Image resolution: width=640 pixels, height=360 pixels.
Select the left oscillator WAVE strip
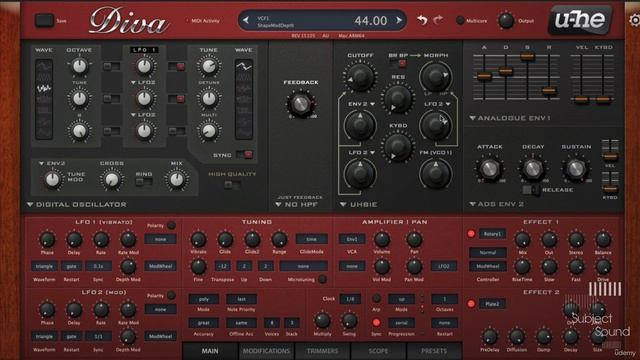(x=44, y=99)
